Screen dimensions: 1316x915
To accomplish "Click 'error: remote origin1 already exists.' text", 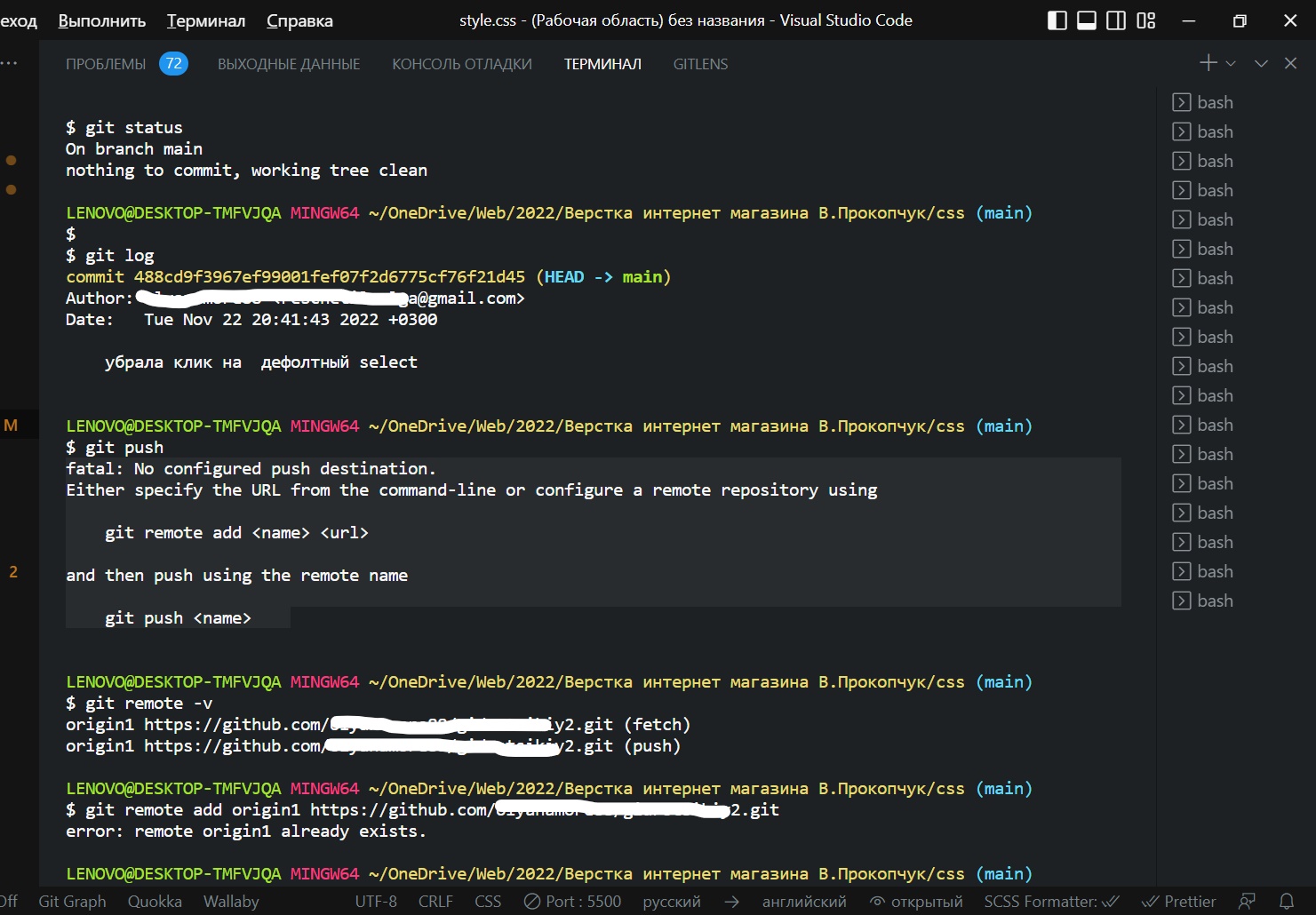I will (x=246, y=831).
